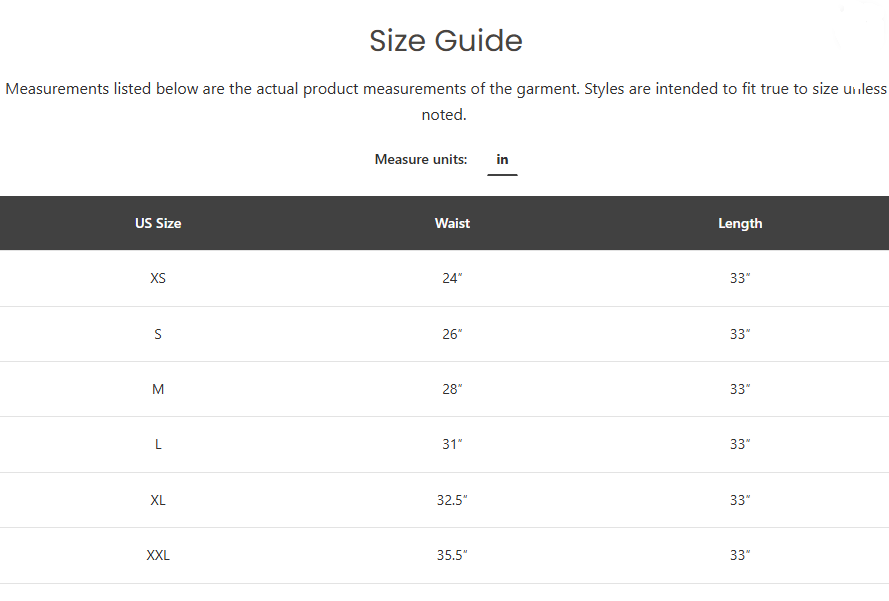Screen dimensions: 889x601
Task: Click the Size Guide heading
Action: pos(446,41)
